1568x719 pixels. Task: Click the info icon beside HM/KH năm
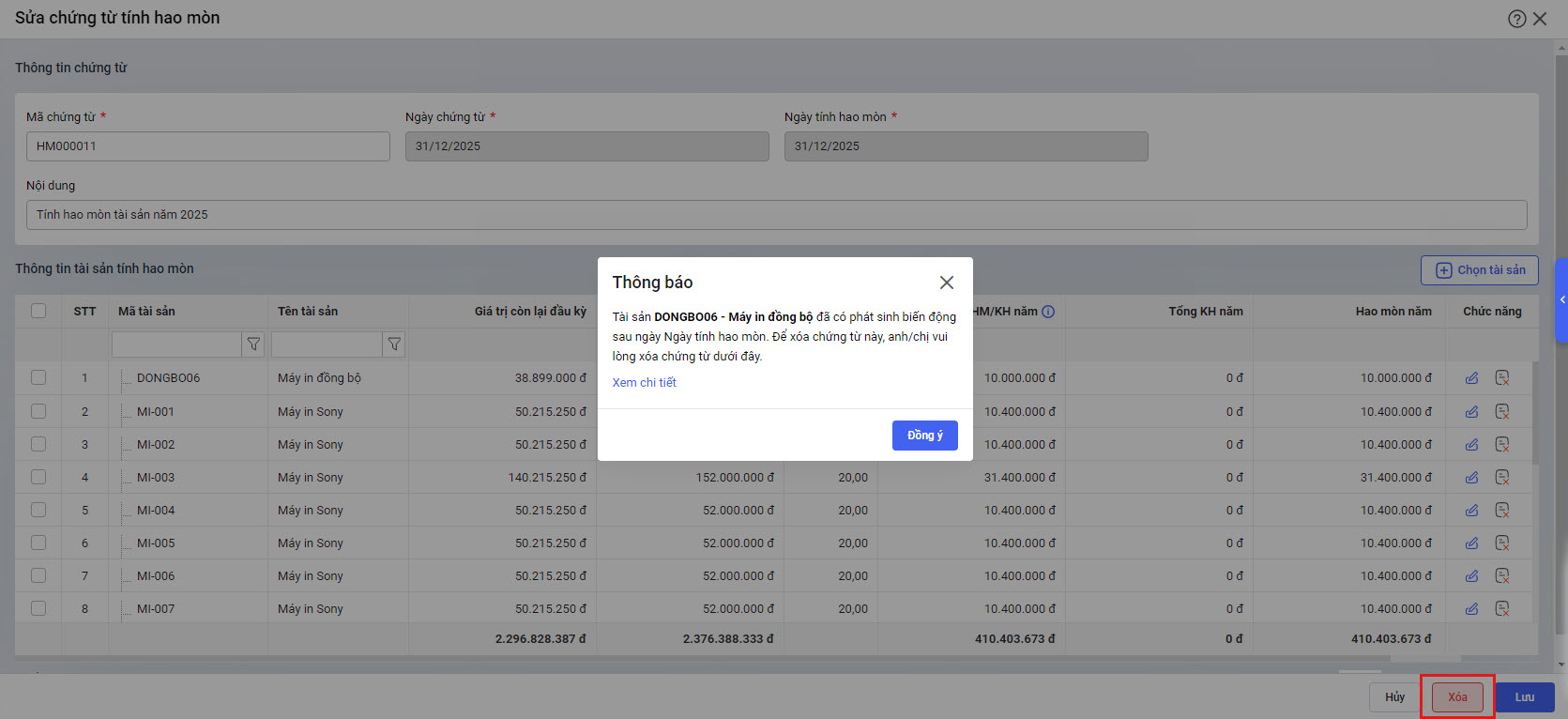click(1048, 312)
